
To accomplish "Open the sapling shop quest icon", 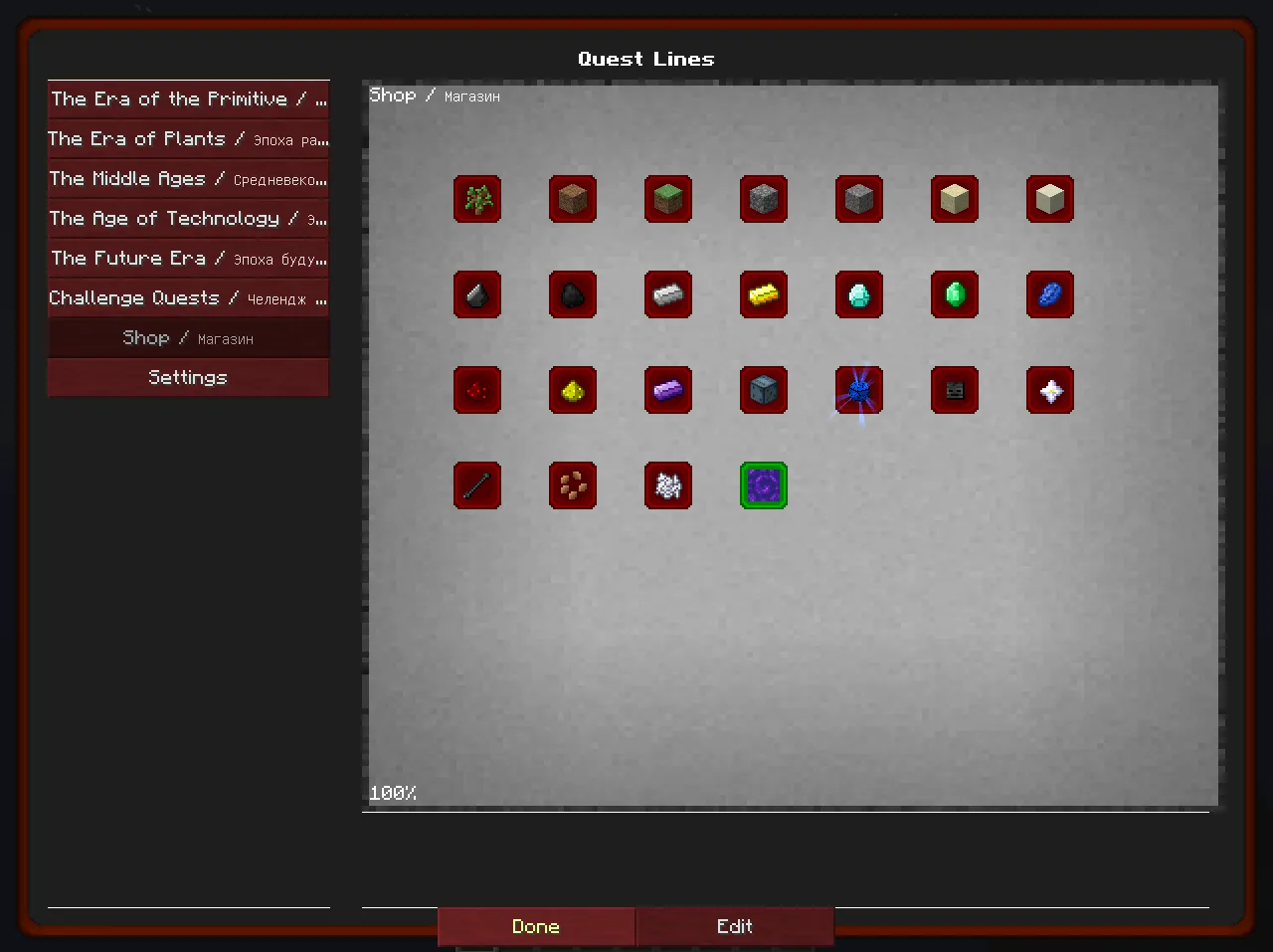I will tap(477, 199).
